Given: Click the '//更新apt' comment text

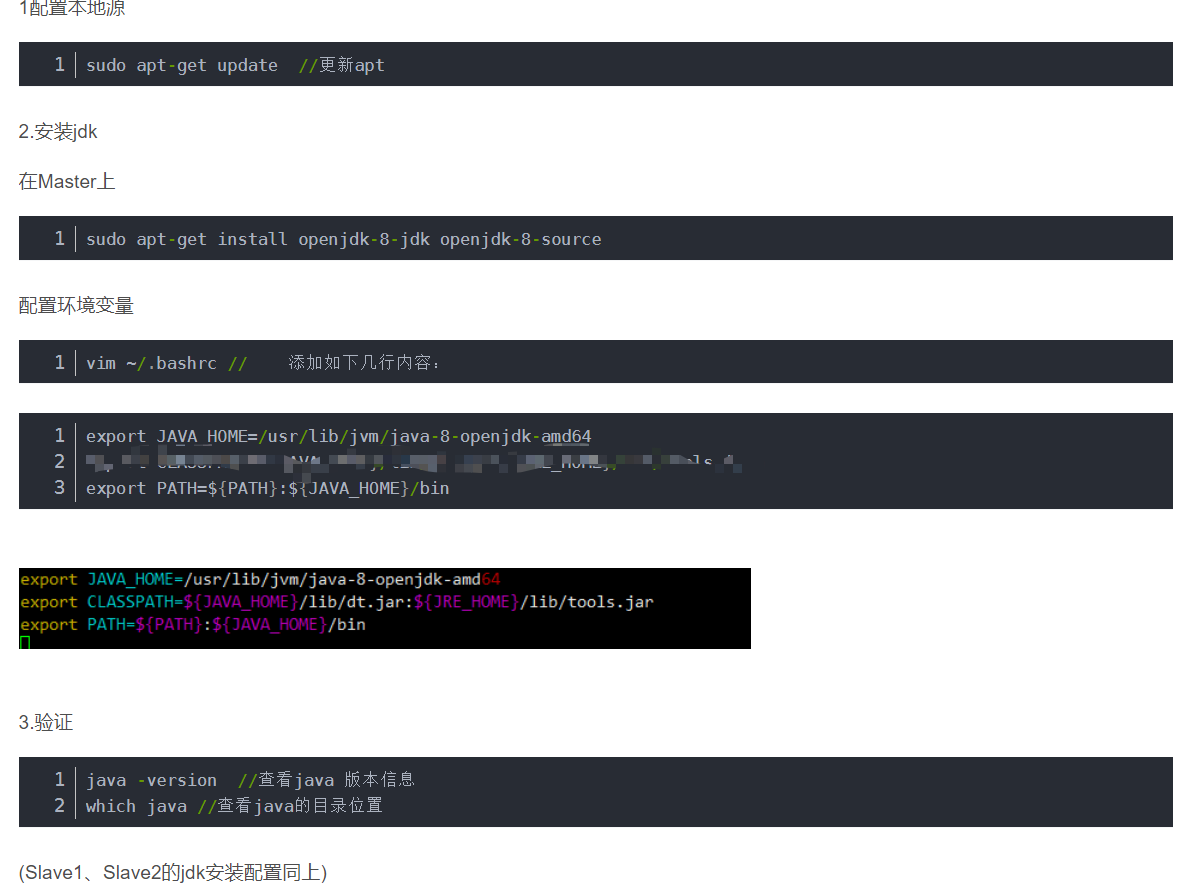Looking at the screenshot, I should [342, 66].
